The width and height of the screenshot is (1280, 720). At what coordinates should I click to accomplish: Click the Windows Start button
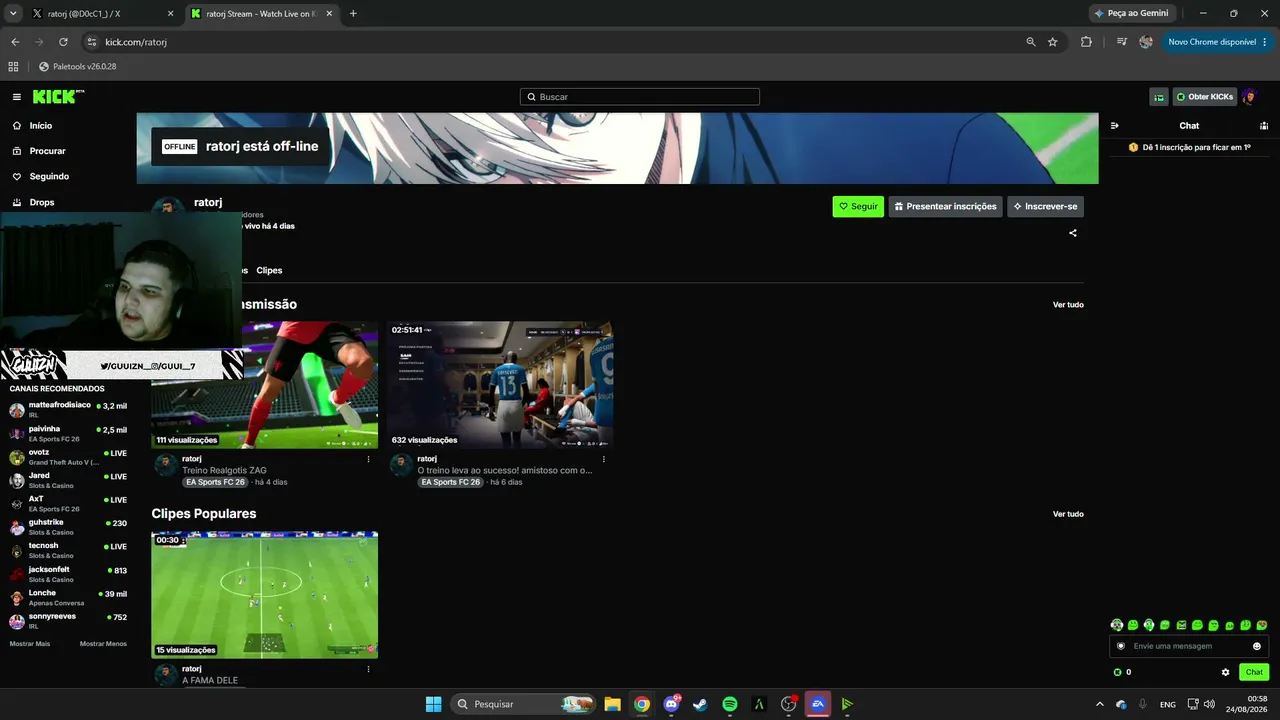[x=433, y=704]
